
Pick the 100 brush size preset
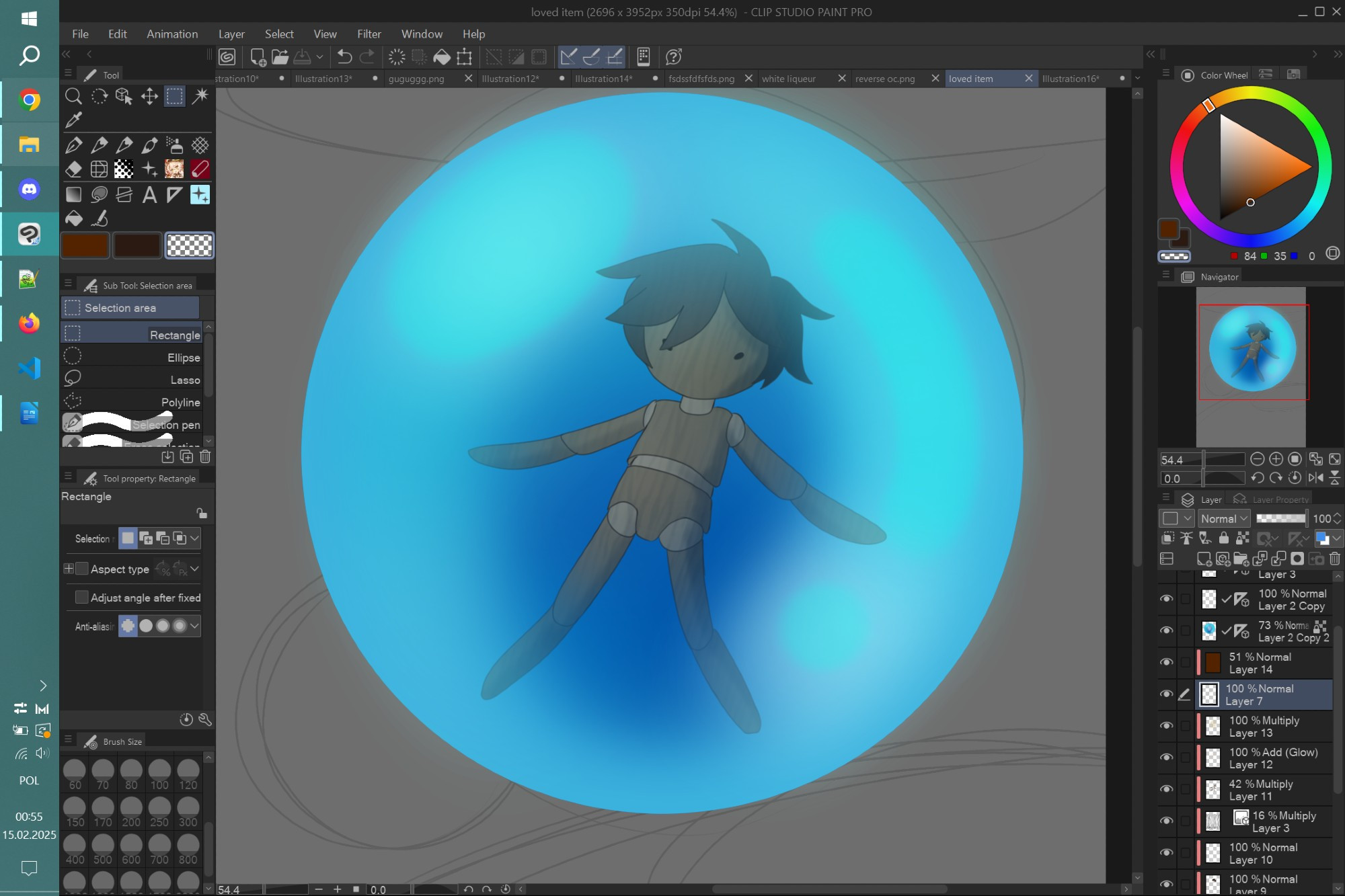click(159, 774)
